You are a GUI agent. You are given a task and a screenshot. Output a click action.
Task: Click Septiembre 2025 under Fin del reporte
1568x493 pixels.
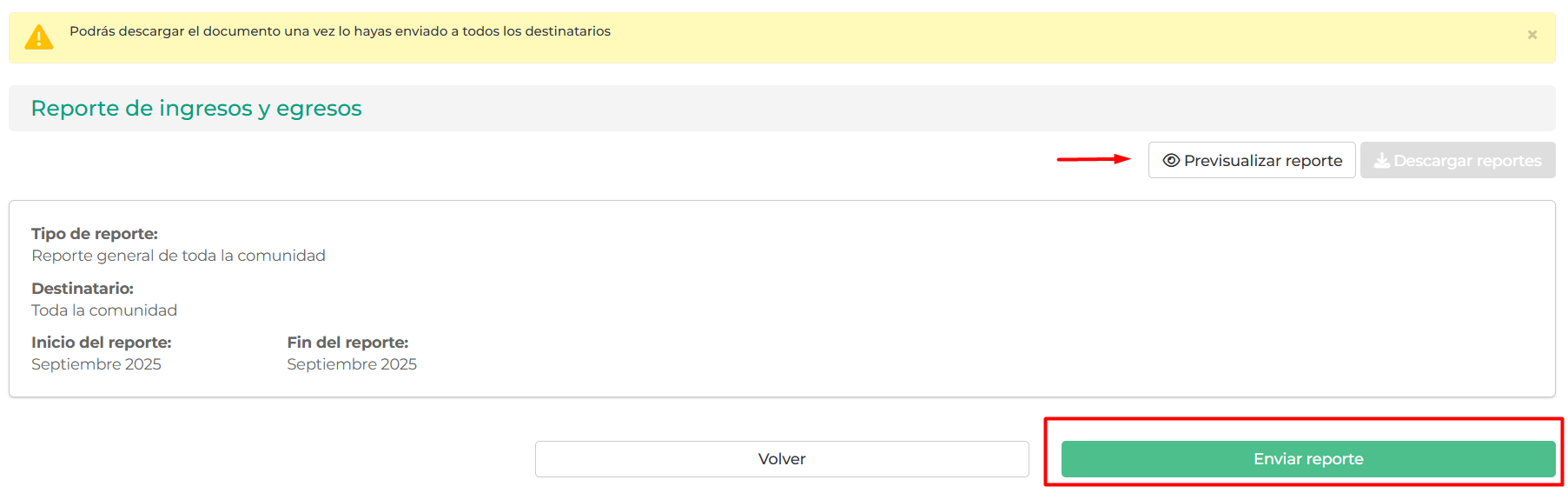(352, 364)
